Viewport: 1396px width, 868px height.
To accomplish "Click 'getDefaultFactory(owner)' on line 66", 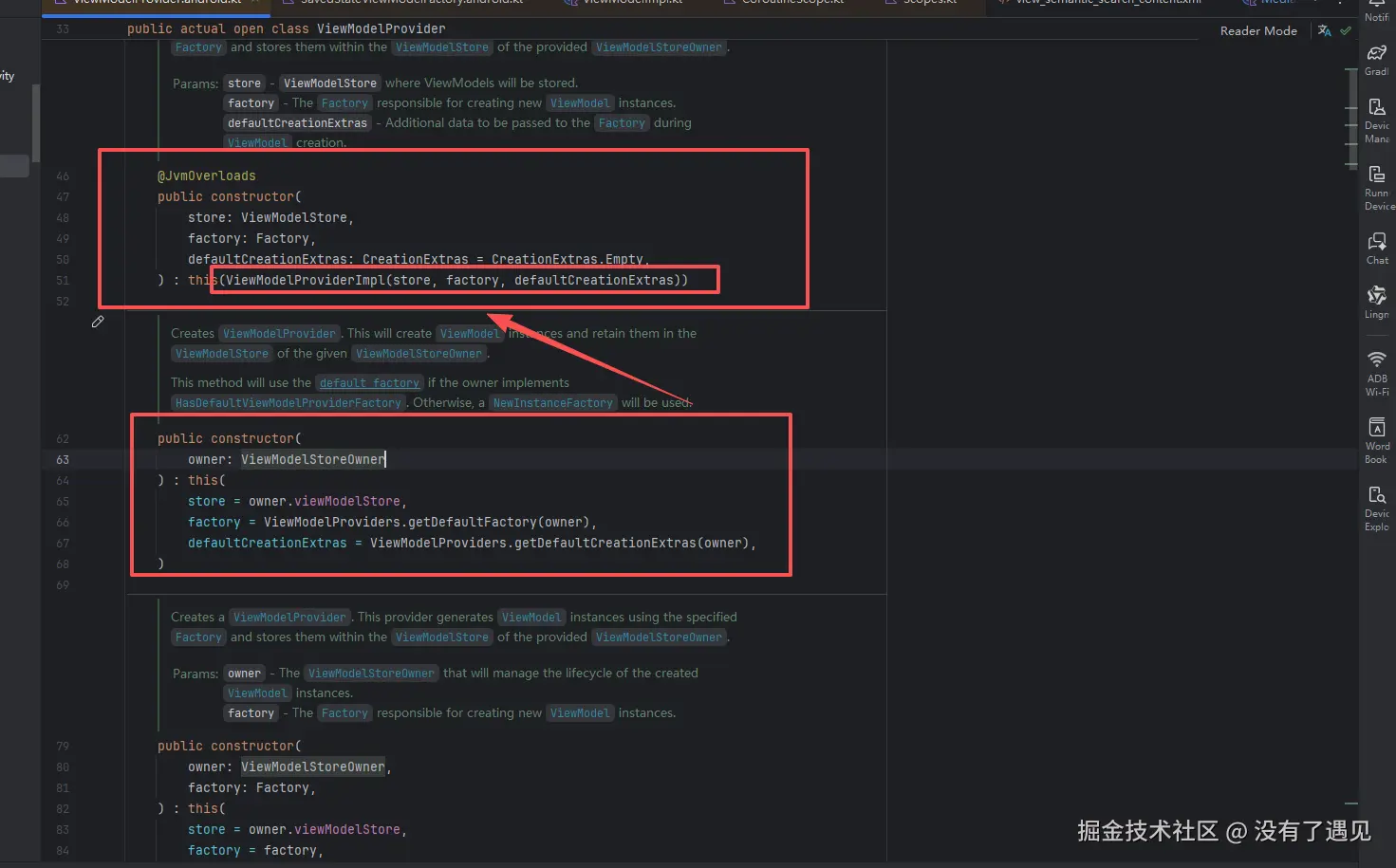I will tap(499, 522).
